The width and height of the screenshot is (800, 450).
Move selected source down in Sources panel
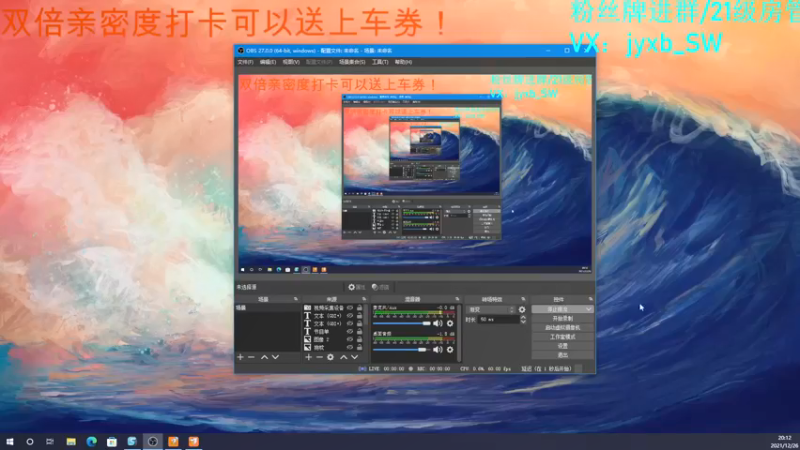(355, 357)
